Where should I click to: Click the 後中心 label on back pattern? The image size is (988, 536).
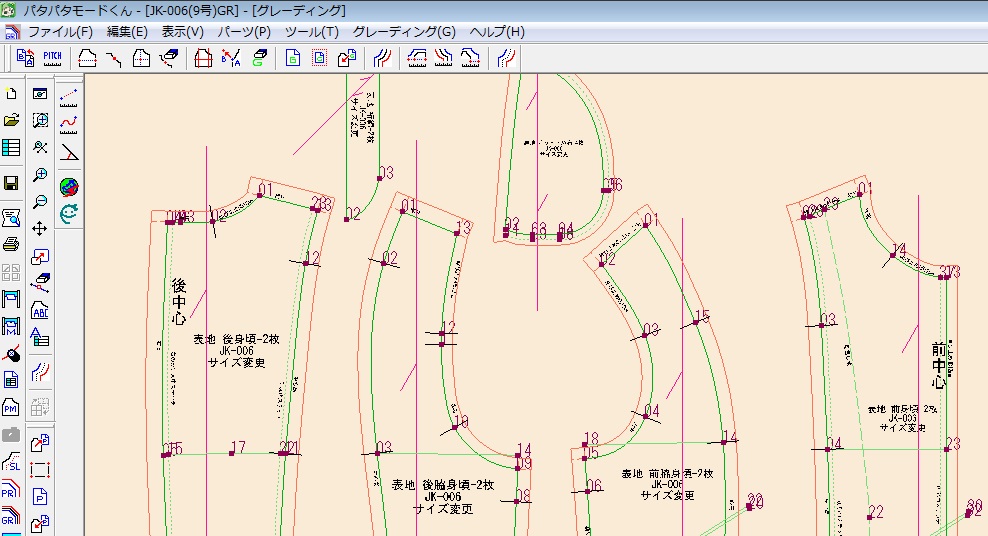(178, 303)
